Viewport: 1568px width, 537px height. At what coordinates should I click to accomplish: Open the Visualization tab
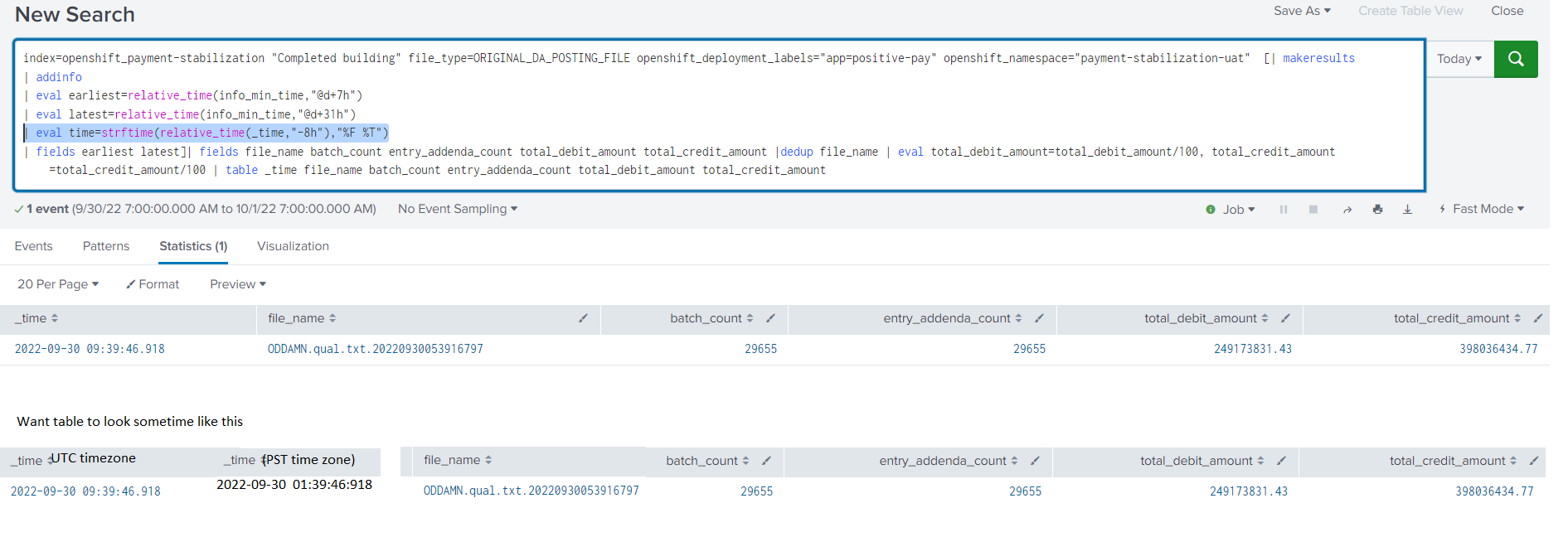pos(293,246)
